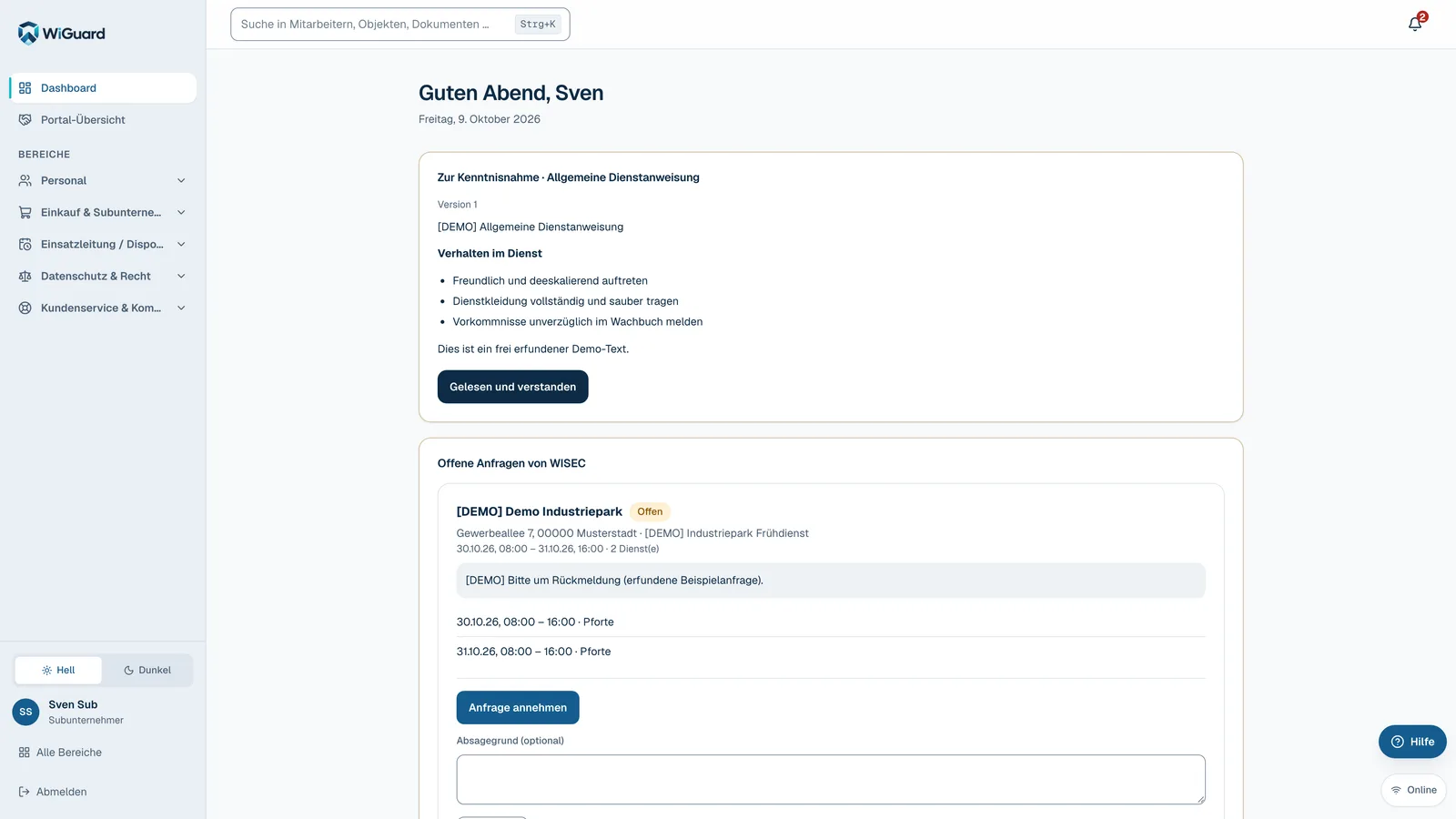Expand Kundenservice & Kom... chevron

point(181,308)
